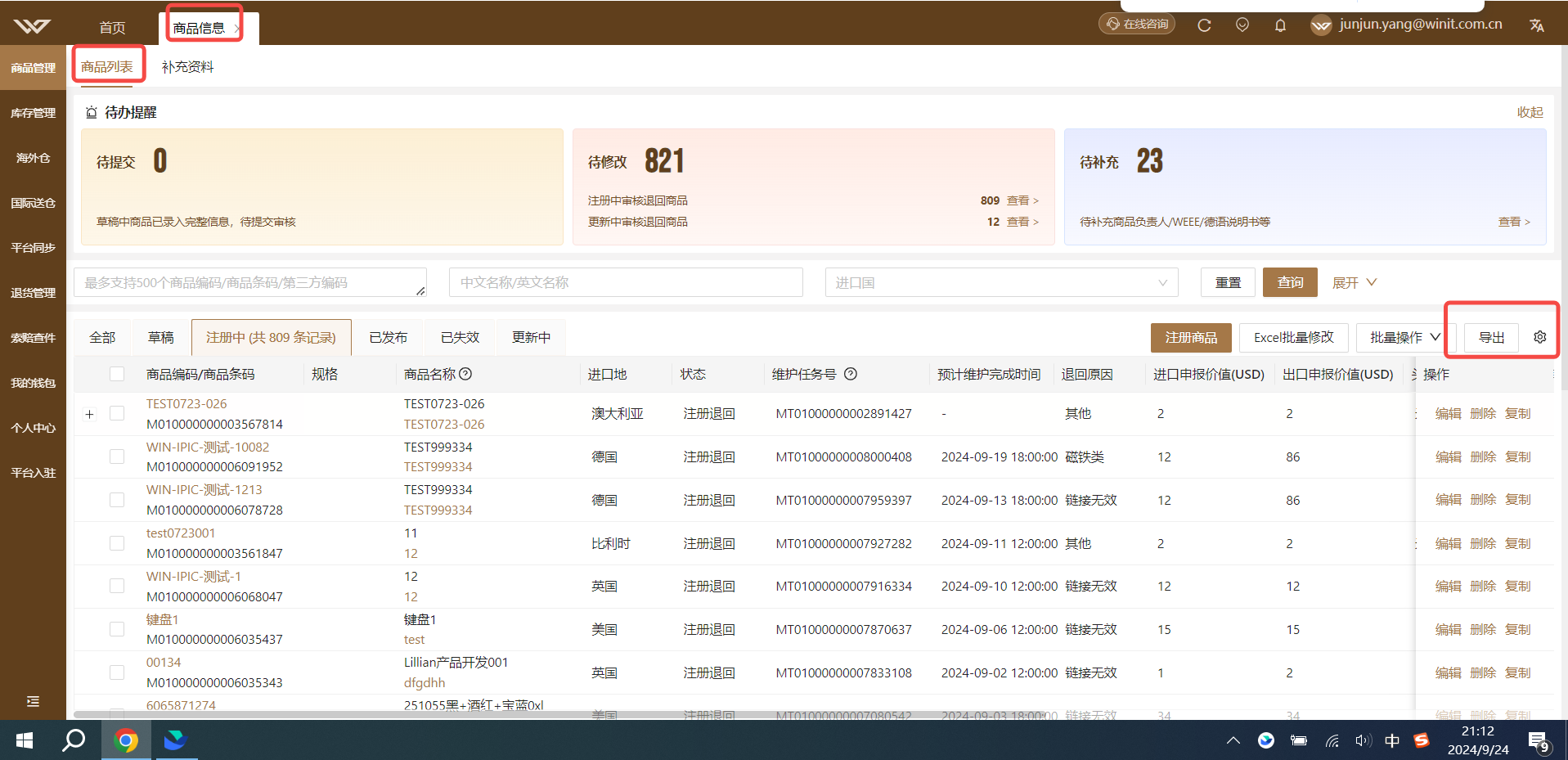Select 更新中 status tab
This screenshot has width=1568, height=760.
(x=531, y=337)
